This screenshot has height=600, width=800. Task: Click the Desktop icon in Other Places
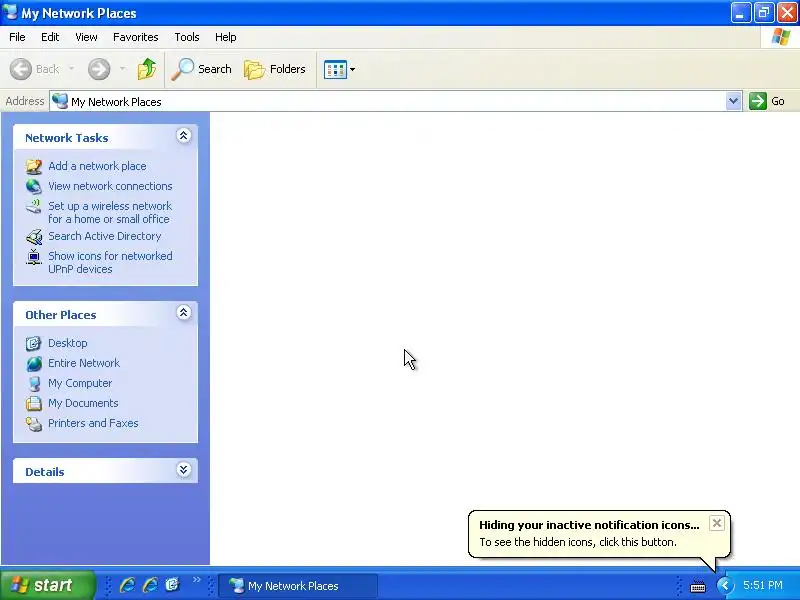coord(34,343)
